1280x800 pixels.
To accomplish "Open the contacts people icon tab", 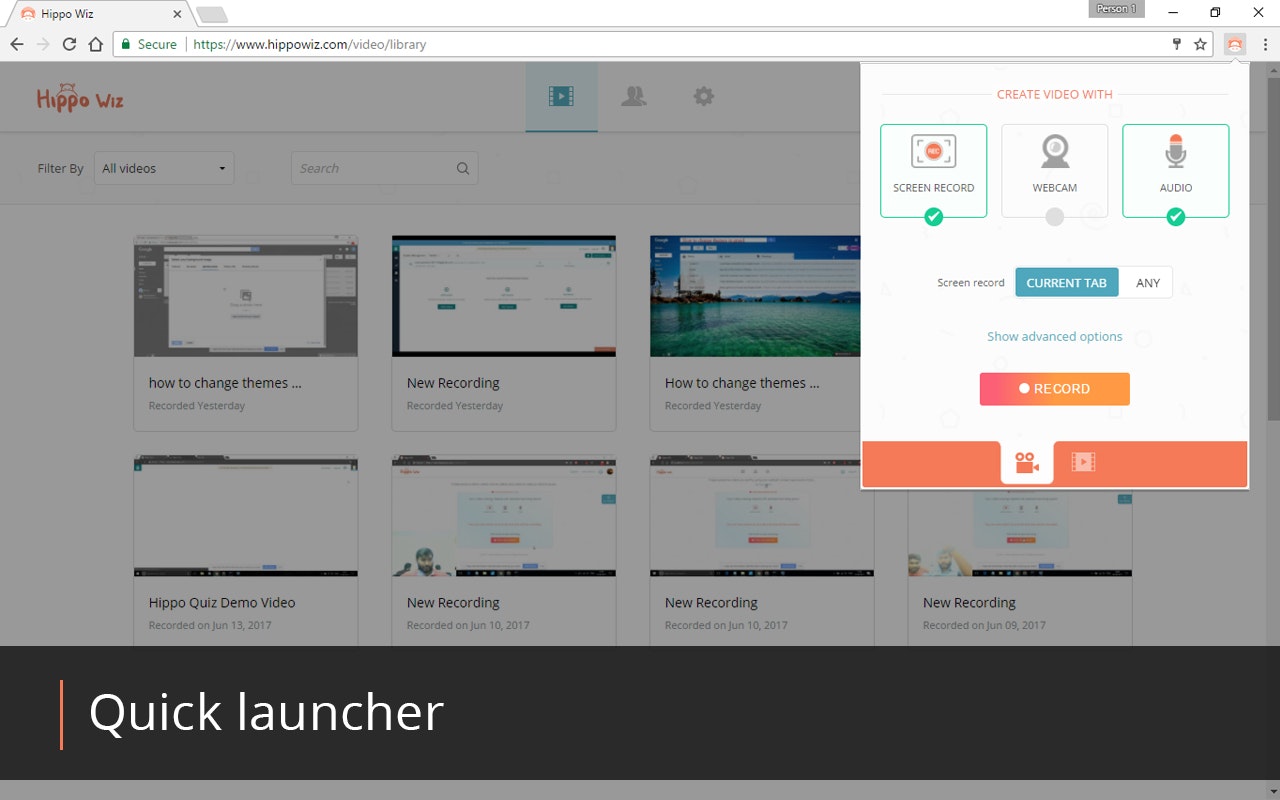I will (633, 96).
